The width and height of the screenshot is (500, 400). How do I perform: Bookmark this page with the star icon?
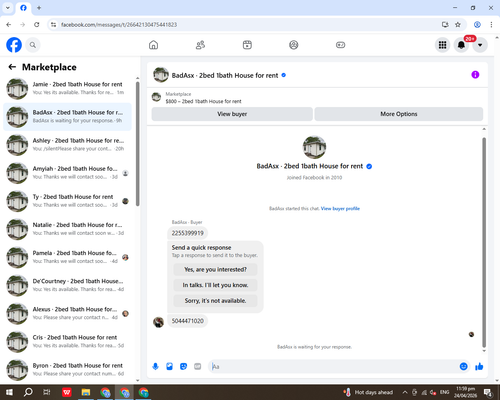pyautogui.click(x=458, y=24)
